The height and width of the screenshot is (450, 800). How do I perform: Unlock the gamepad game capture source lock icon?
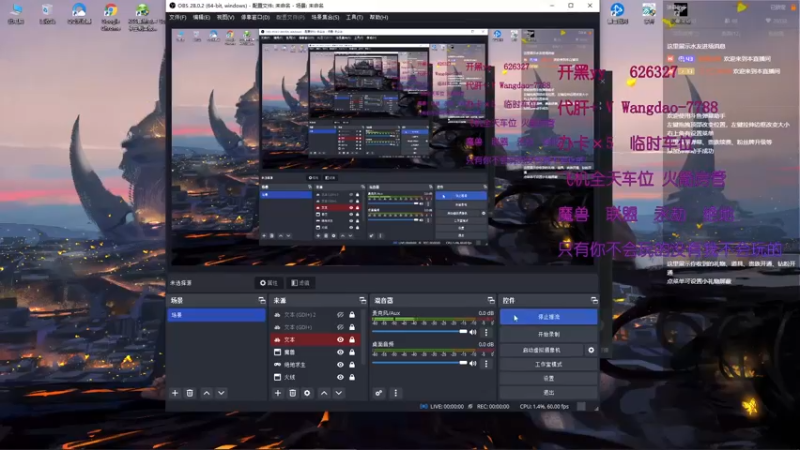coord(352,364)
